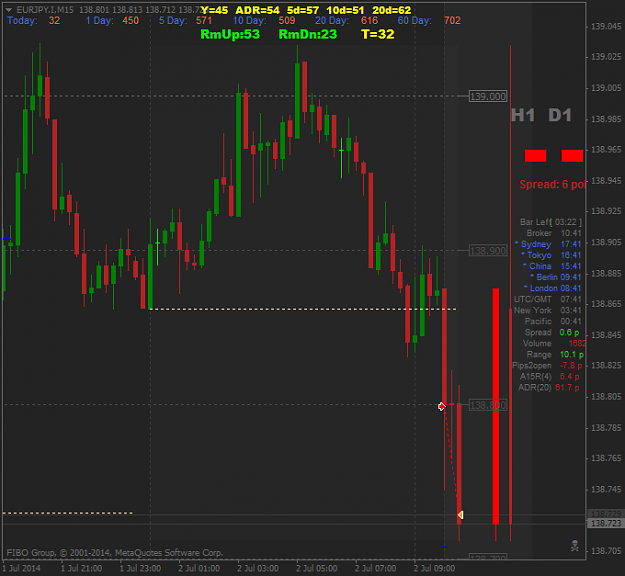This screenshot has width=625, height=576.
Task: Click the D1 timeframe label
Action: pos(560,115)
